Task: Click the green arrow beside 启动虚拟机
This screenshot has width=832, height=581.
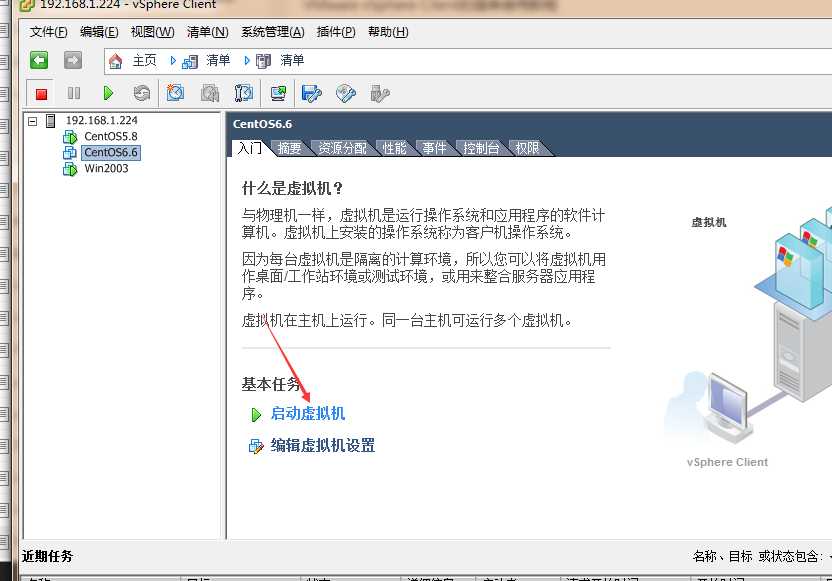Action: coord(256,414)
